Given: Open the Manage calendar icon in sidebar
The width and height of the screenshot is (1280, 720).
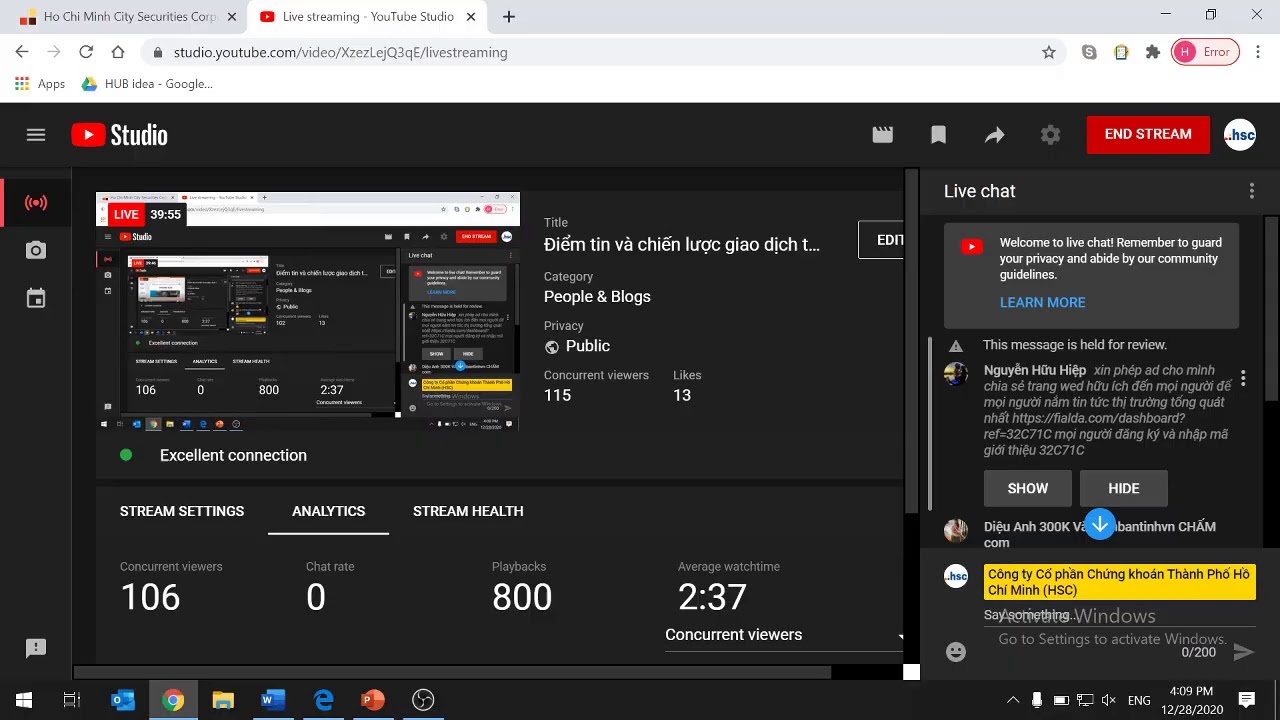Looking at the screenshot, I should pos(36,298).
